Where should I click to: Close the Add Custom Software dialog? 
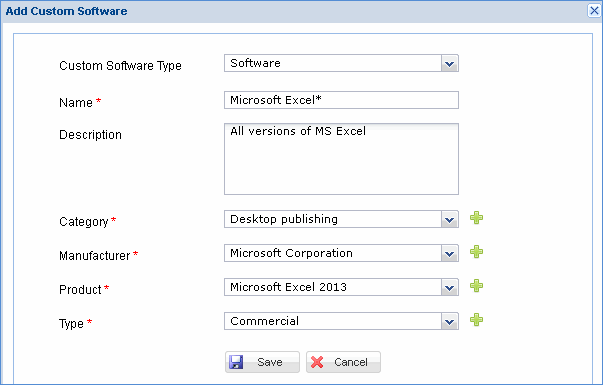(594, 11)
